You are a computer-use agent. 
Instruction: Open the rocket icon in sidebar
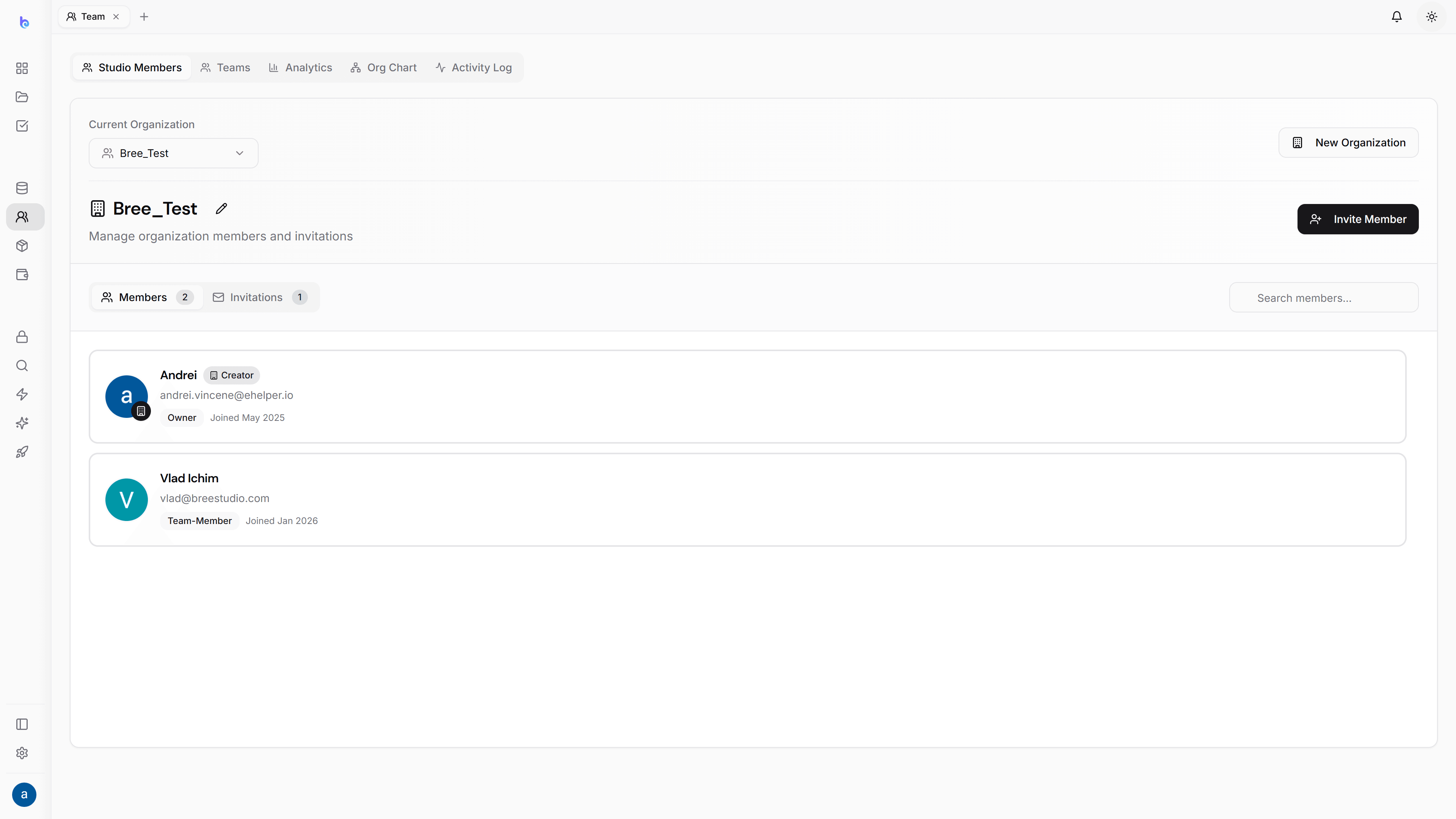[22, 452]
